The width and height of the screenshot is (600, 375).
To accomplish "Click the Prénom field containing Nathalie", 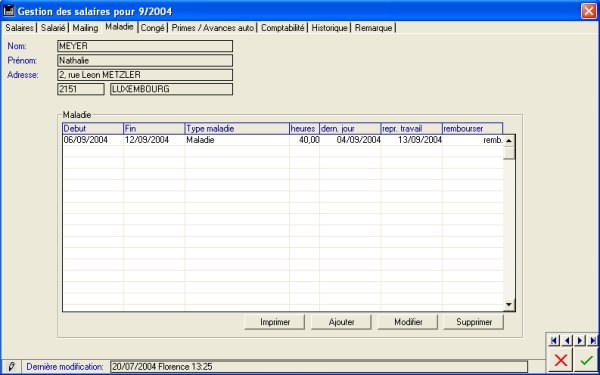I will (x=145, y=60).
